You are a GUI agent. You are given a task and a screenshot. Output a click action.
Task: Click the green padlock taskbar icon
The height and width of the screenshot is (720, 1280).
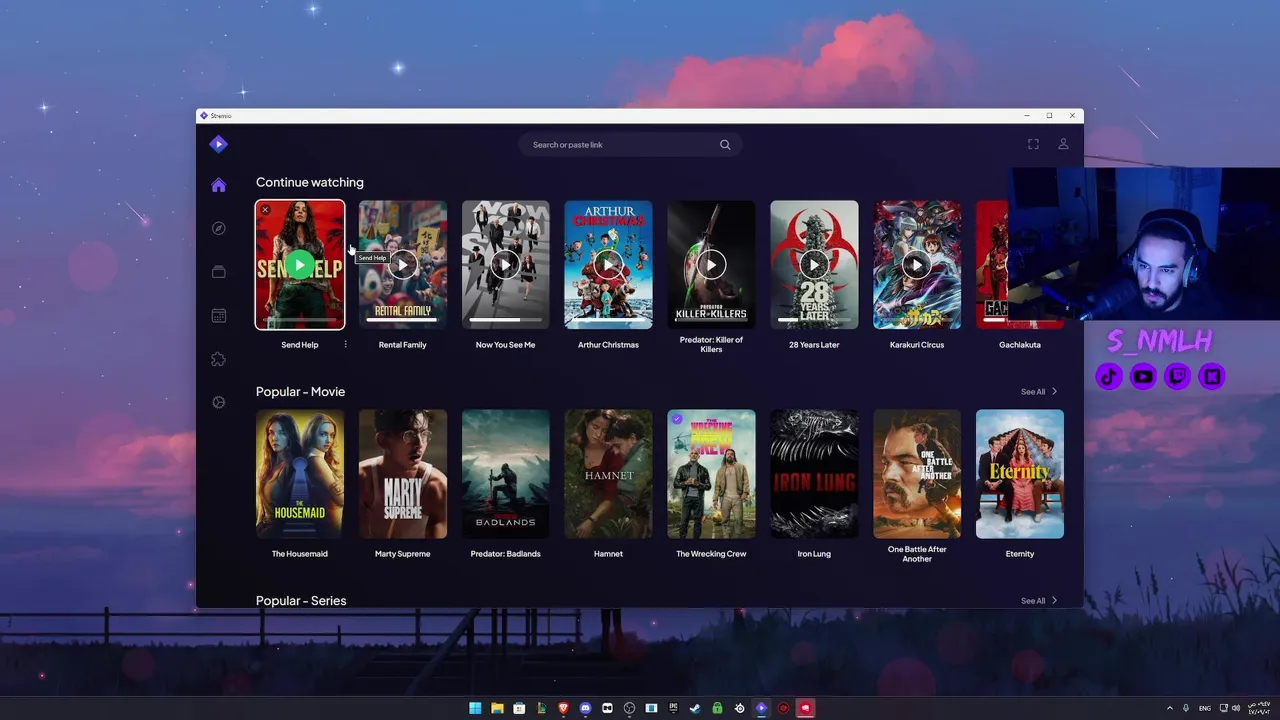(717, 708)
